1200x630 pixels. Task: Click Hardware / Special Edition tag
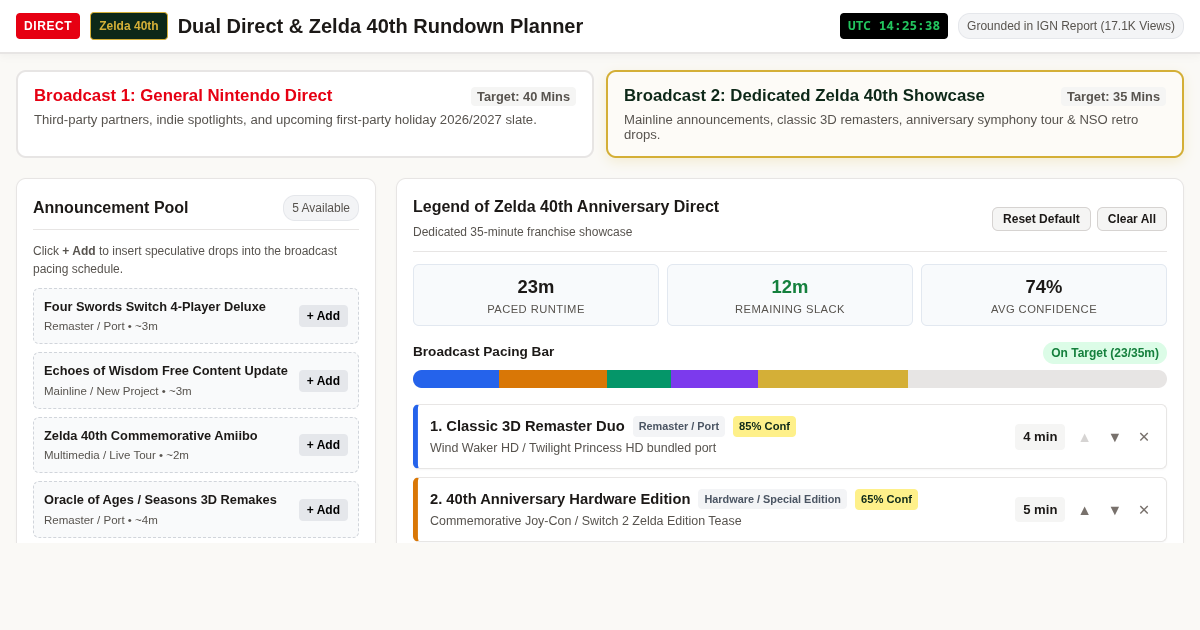point(772,499)
